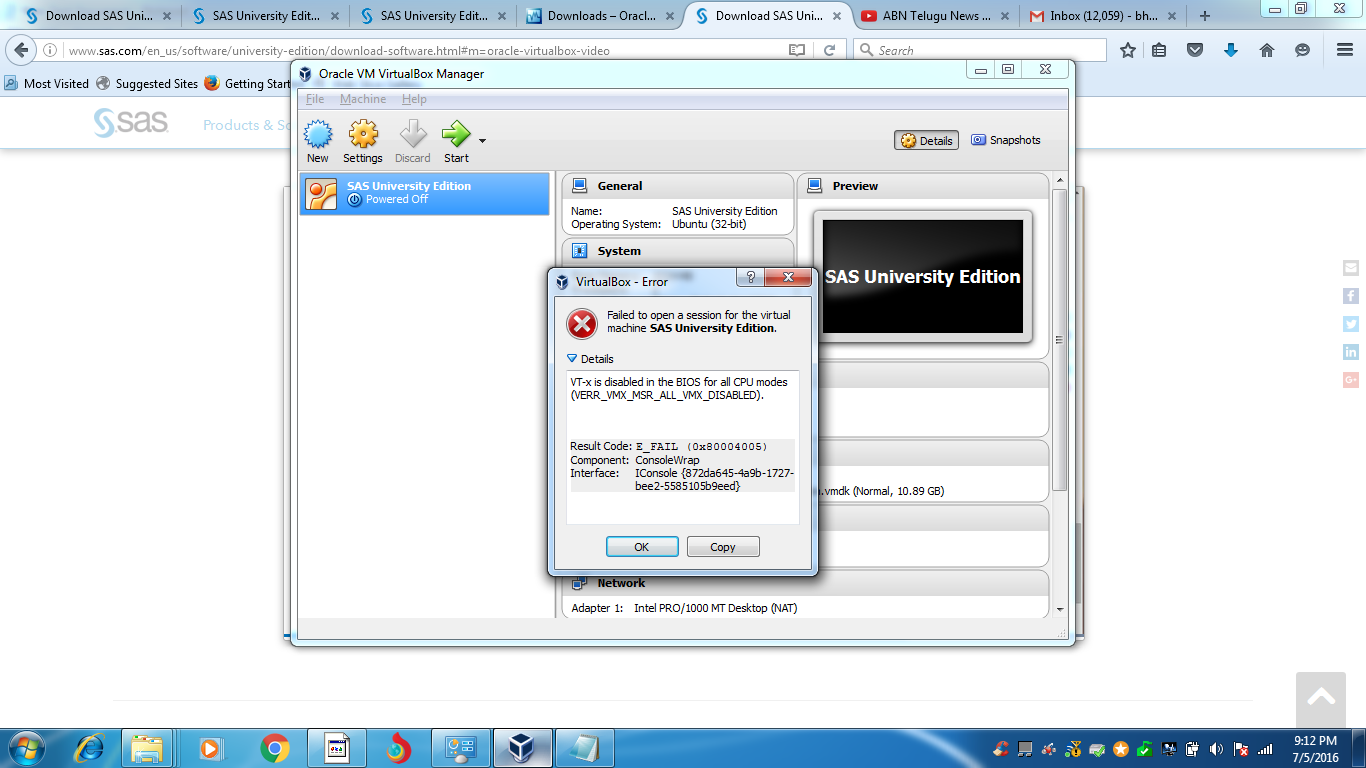Click the Adapter 1 Intel PRO/1000 text
Screen dimensions: 1366x768
click(x=684, y=608)
